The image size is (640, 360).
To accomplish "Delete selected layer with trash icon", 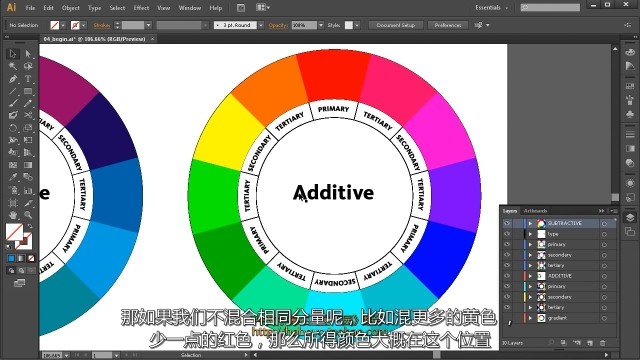I will coord(602,343).
